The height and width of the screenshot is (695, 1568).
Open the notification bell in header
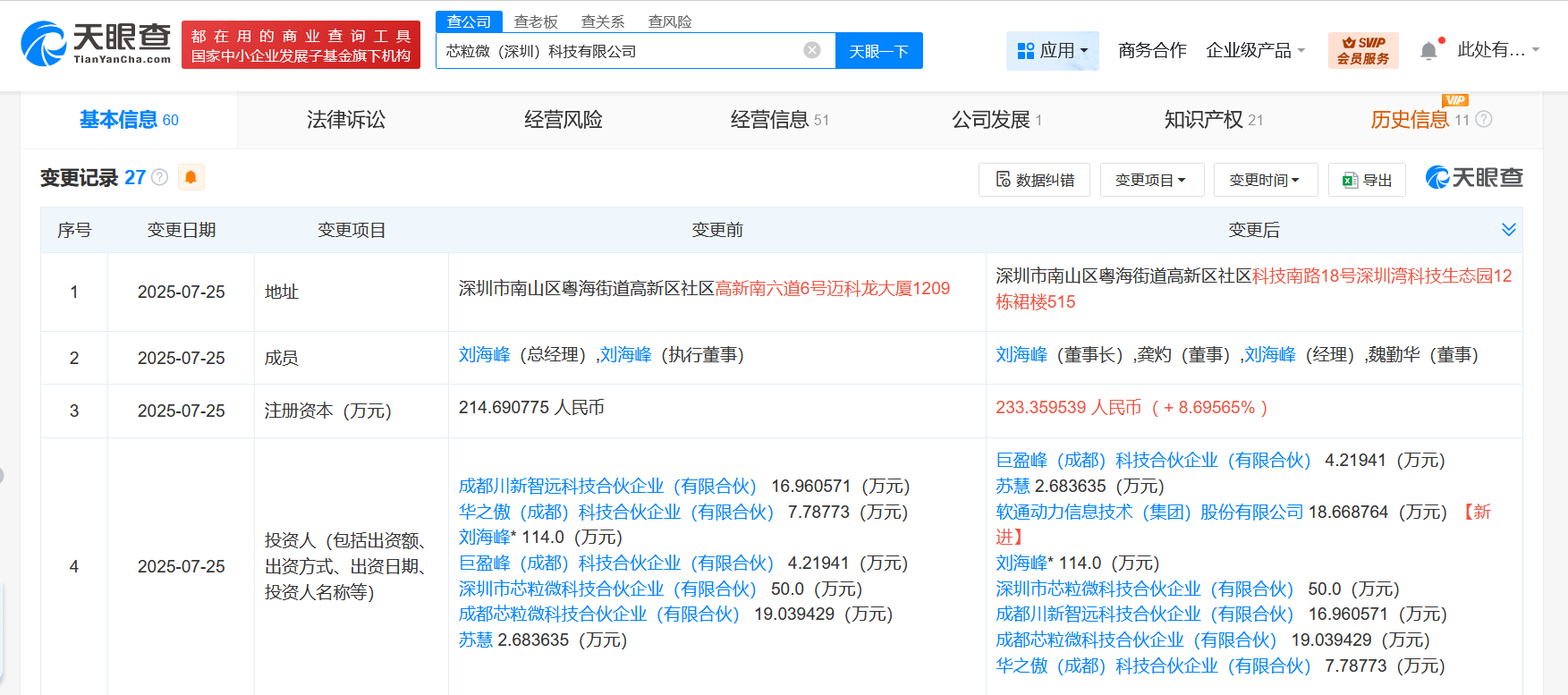click(1428, 51)
